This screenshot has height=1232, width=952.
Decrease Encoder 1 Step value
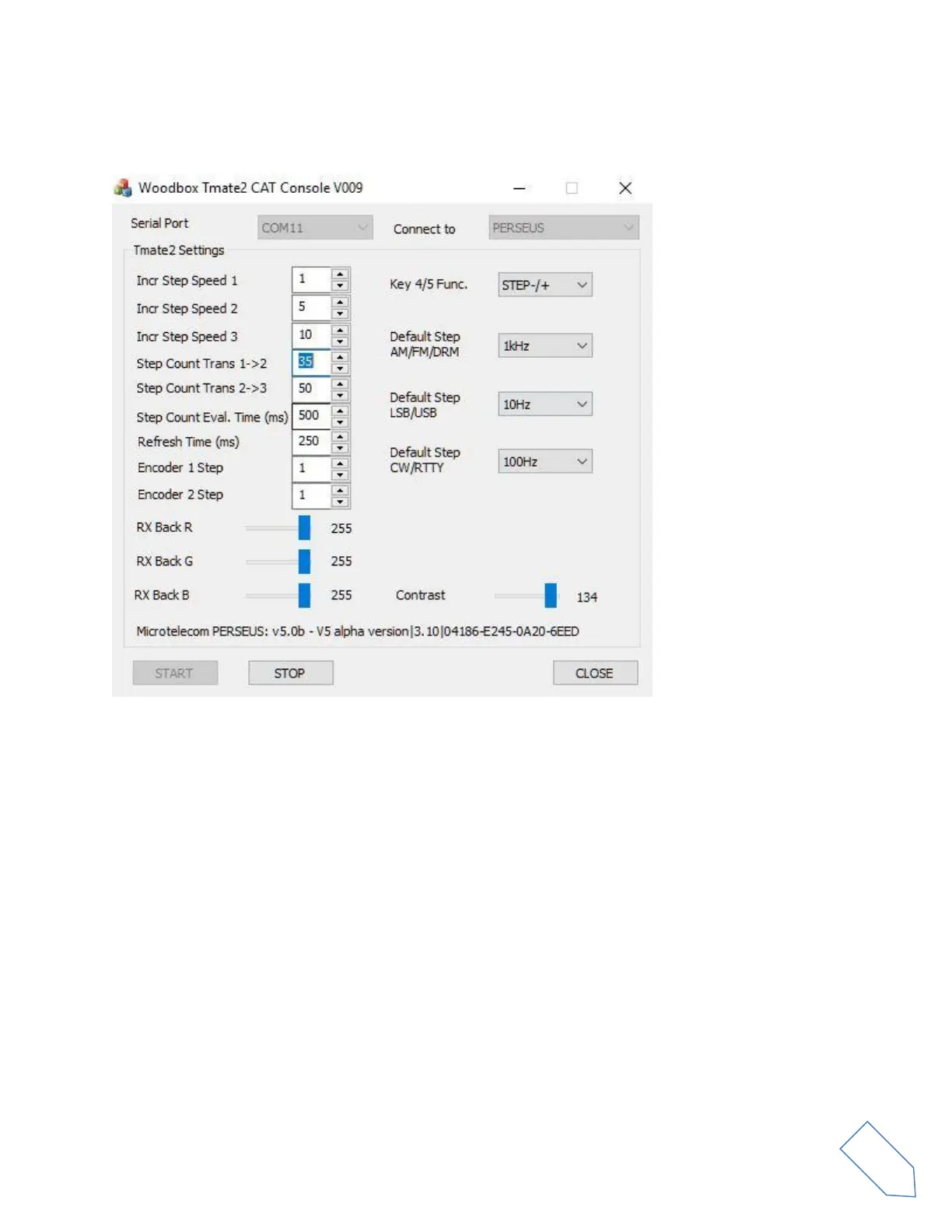[340, 474]
